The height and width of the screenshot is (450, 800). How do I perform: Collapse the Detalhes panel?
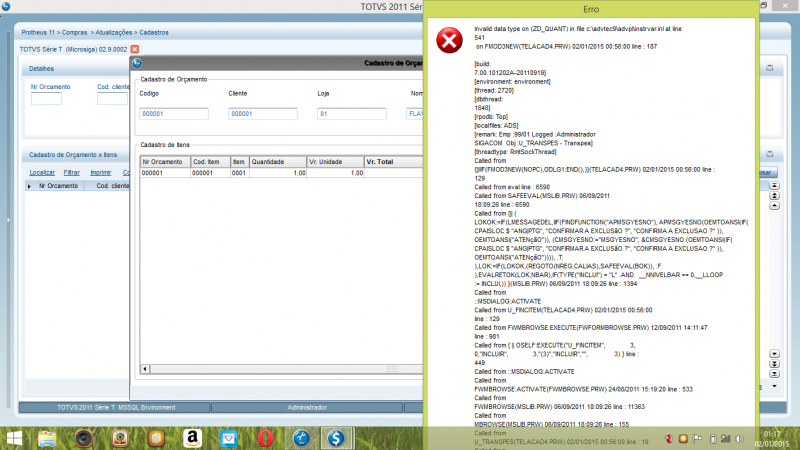coord(770,68)
